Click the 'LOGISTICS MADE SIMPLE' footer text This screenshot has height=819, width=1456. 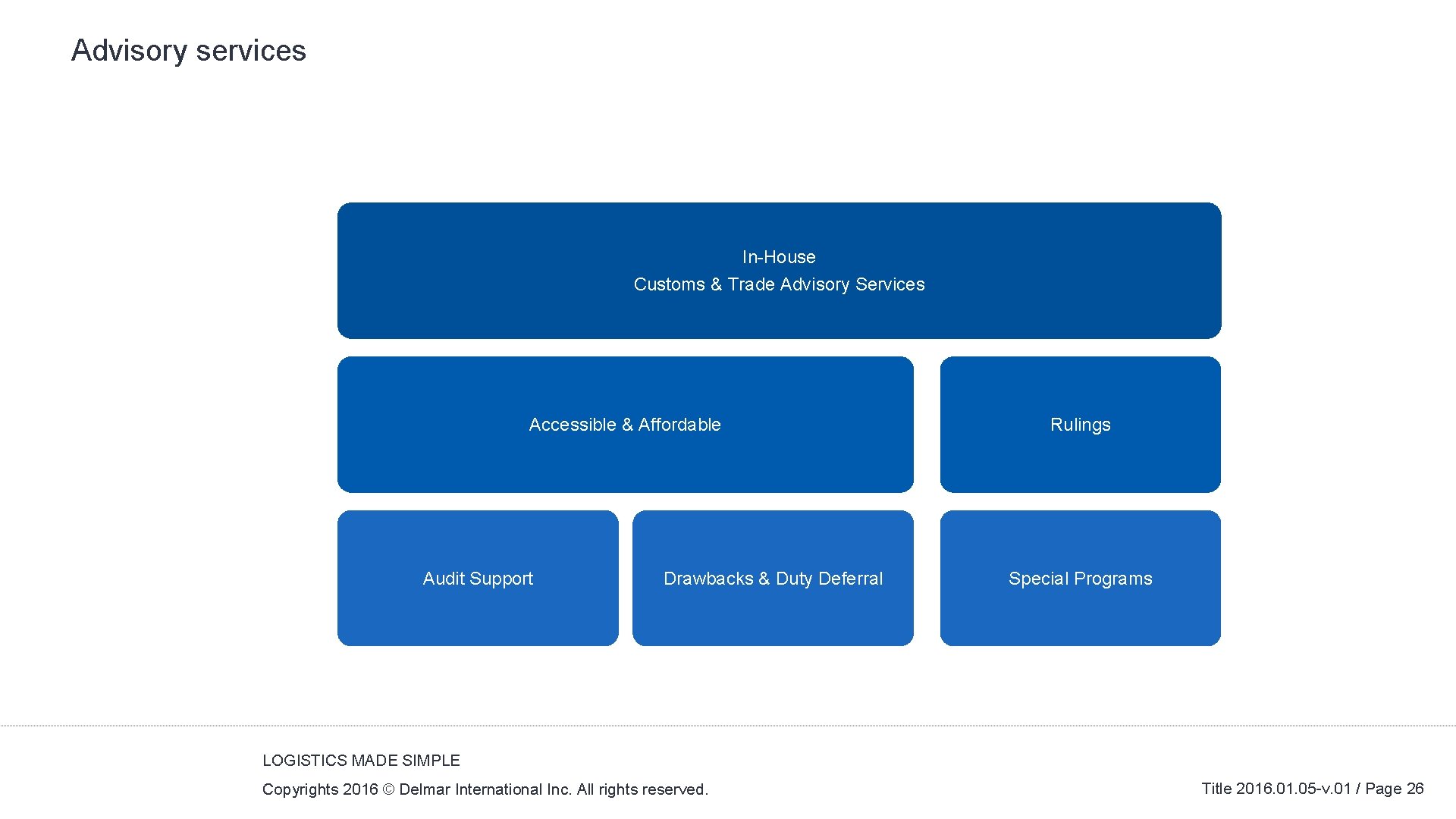[361, 761]
